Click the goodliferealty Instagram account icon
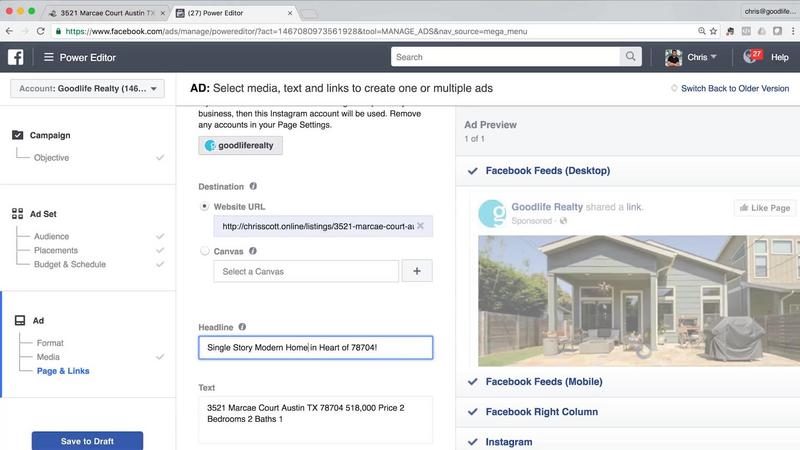This screenshot has width=800, height=450. click(x=210, y=145)
